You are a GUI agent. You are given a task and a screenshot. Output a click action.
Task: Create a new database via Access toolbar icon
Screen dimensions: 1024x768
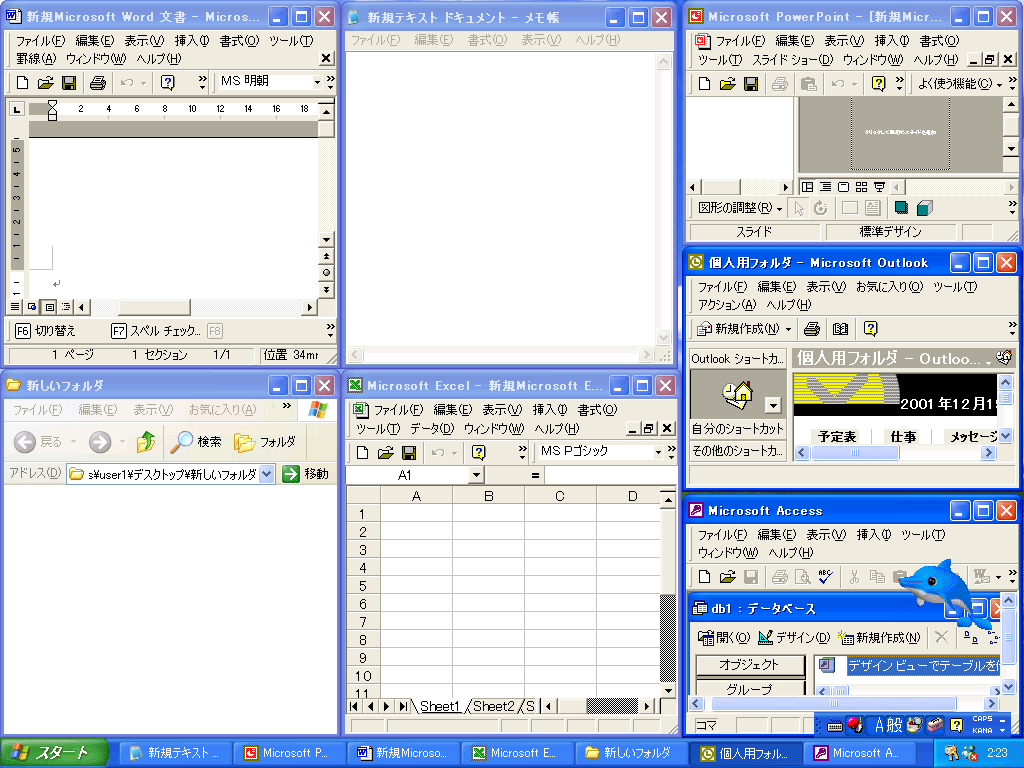point(704,576)
